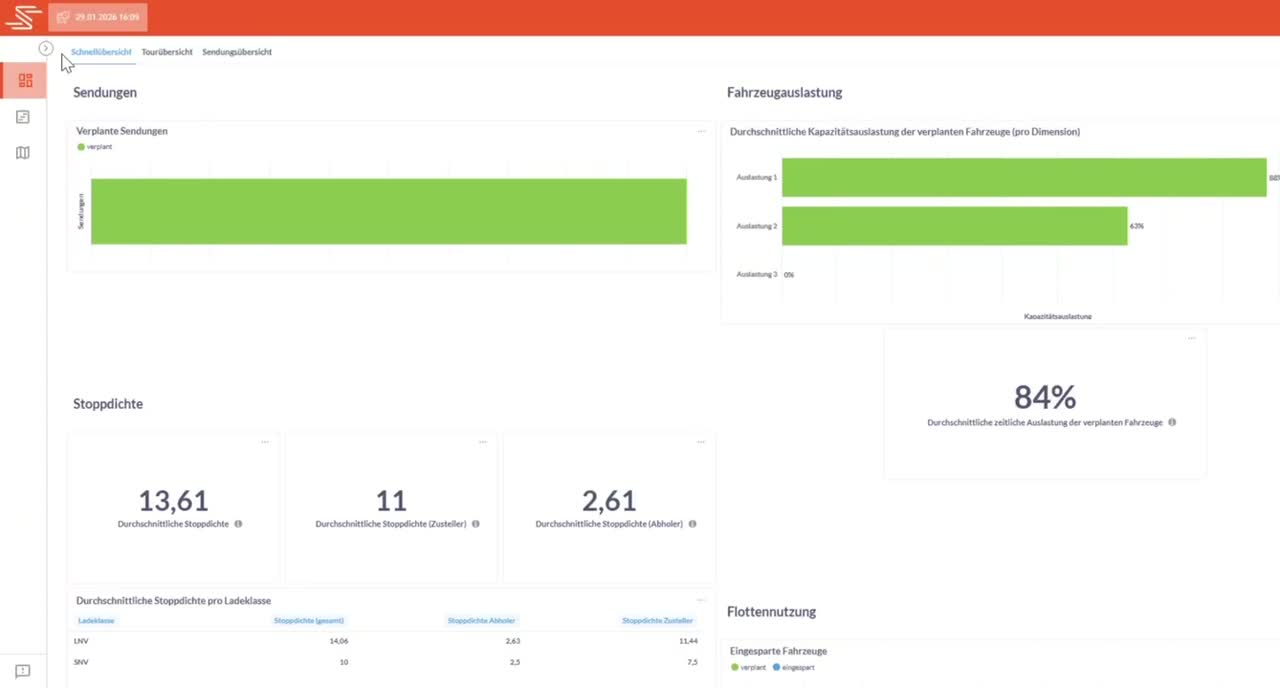Open the scenario date button 29.01.2026 16:09
Image resolution: width=1280 pixels, height=688 pixels.
[x=98, y=17]
